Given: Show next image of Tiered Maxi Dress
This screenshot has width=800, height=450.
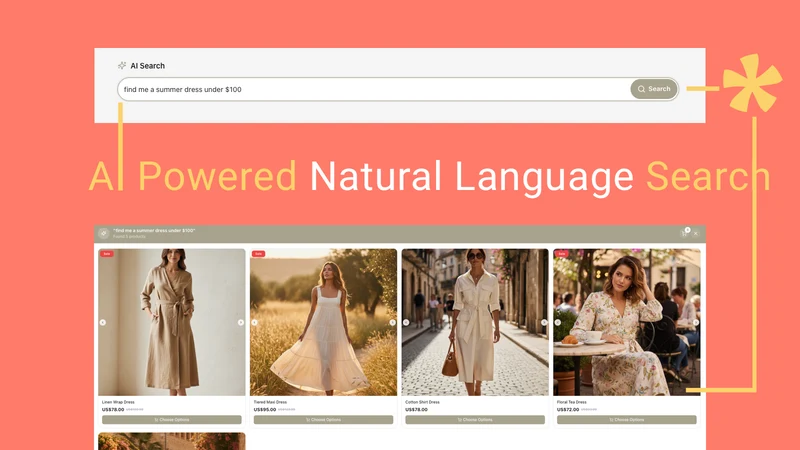Looking at the screenshot, I should 392,322.
